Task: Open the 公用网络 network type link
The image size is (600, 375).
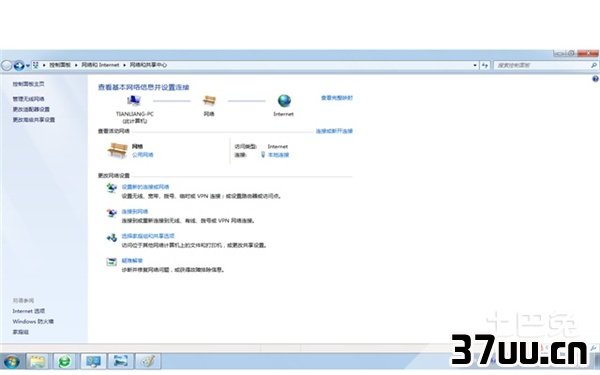Action: pyautogui.click(x=143, y=155)
